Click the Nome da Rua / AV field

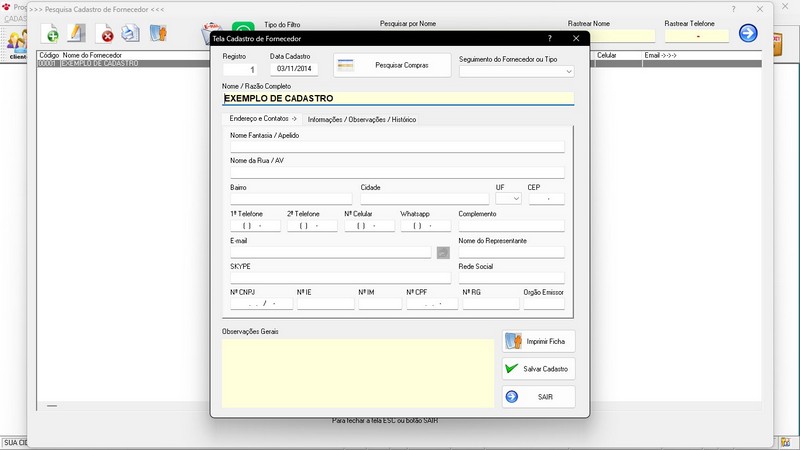pyautogui.click(x=397, y=172)
